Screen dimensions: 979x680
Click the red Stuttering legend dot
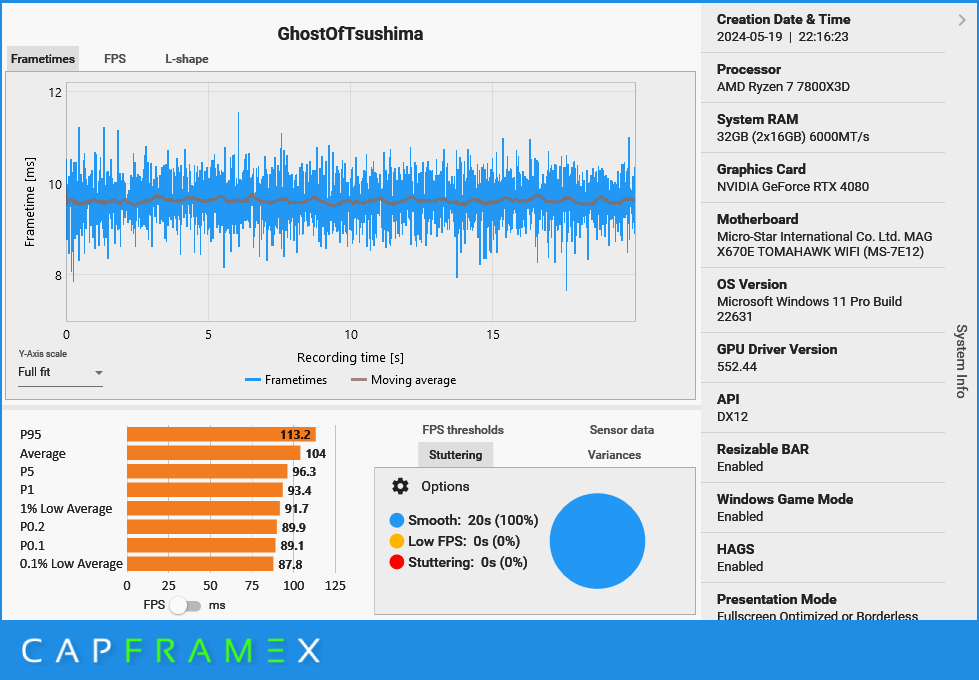coord(396,563)
